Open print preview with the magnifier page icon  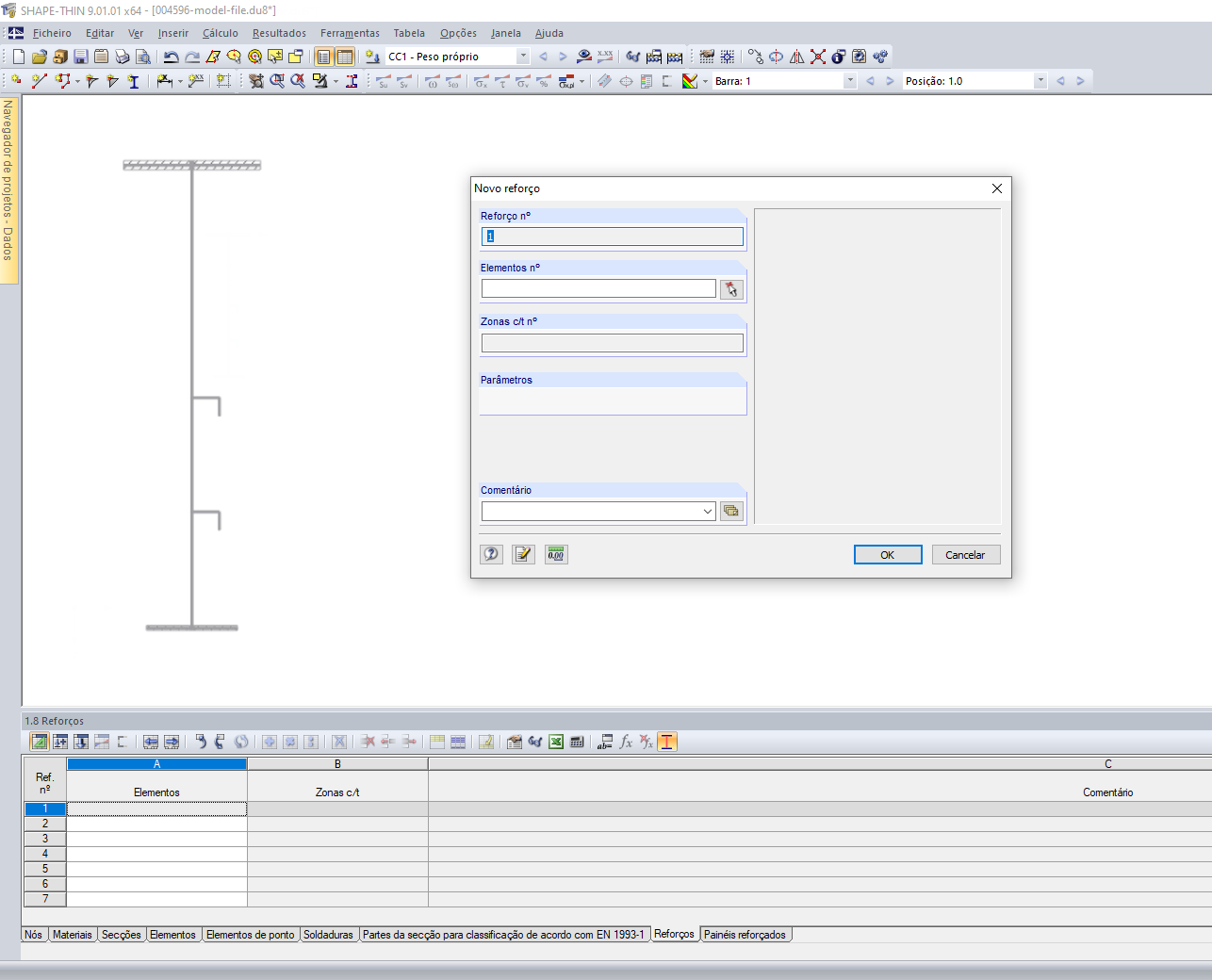pyautogui.click(x=143, y=57)
